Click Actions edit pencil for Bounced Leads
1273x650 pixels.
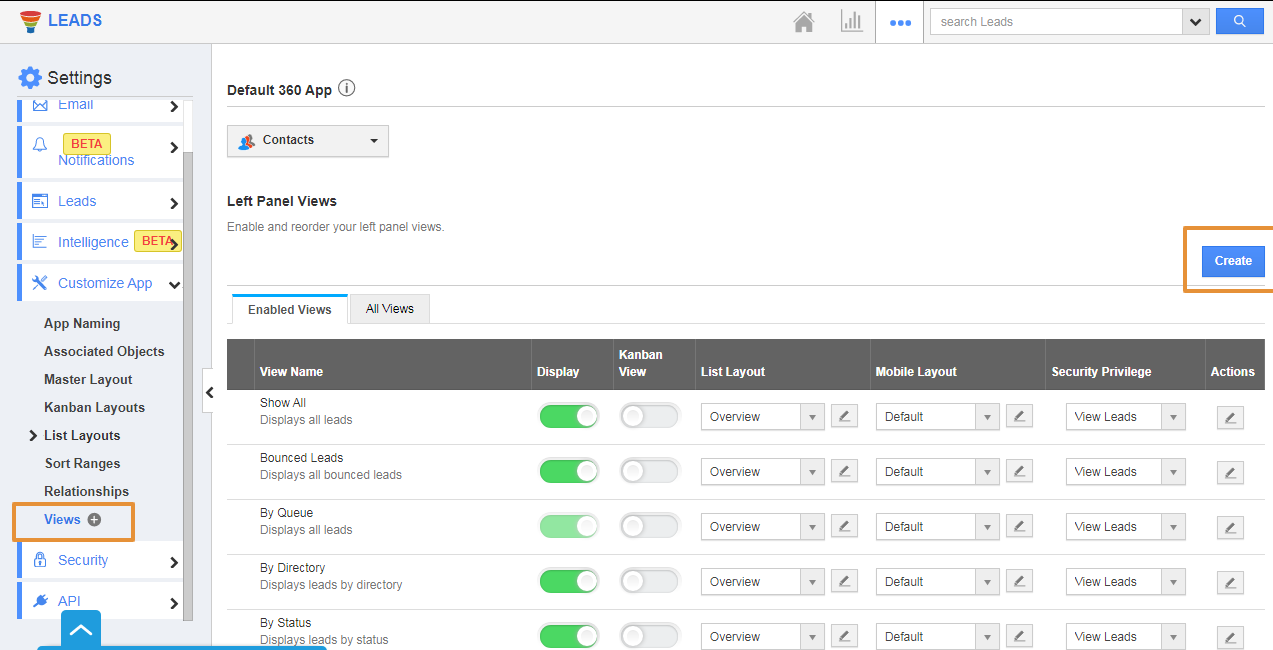1229,472
